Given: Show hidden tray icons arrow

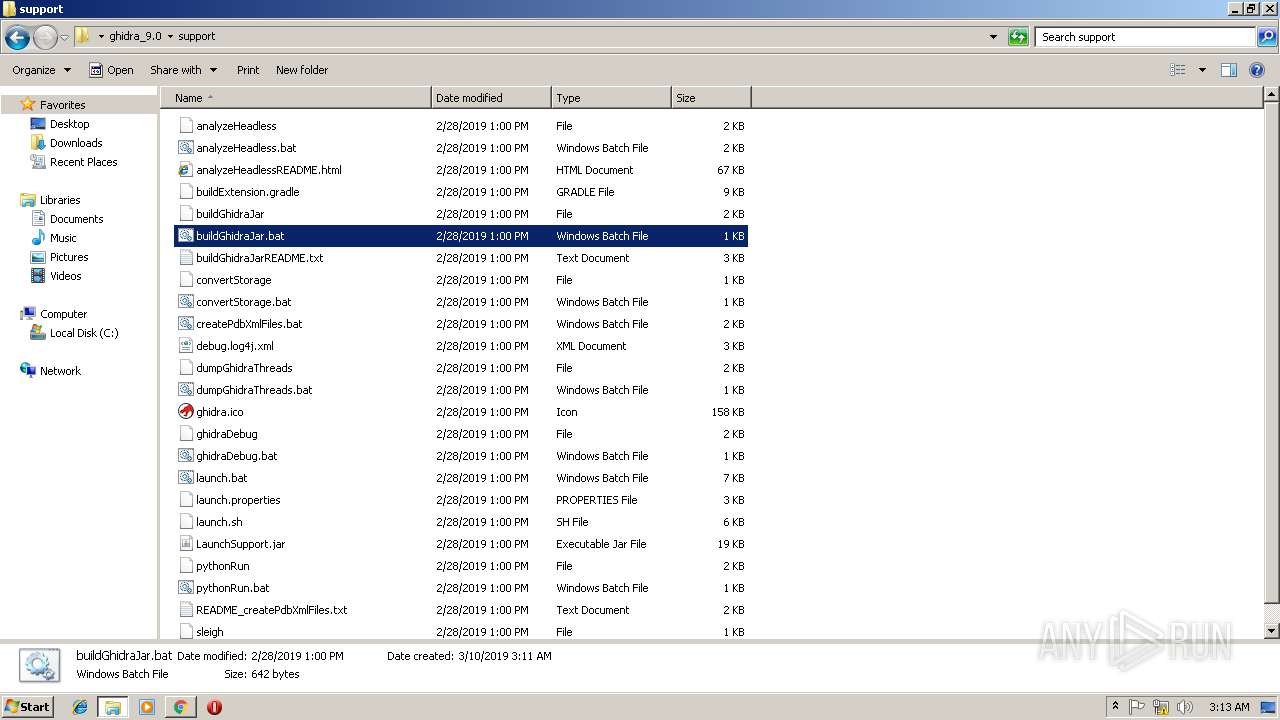Looking at the screenshot, I should [1115, 707].
